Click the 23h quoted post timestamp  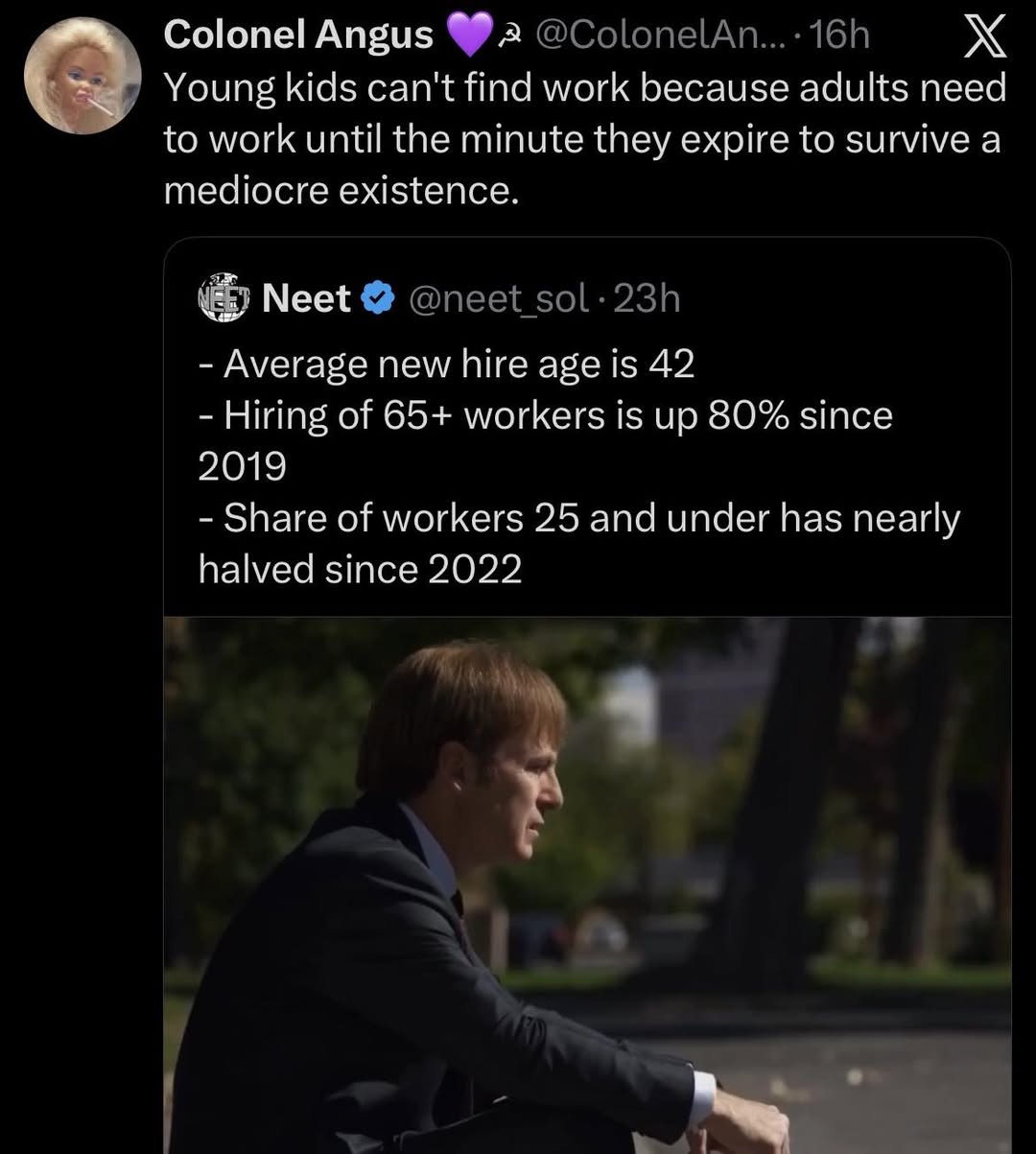647,299
